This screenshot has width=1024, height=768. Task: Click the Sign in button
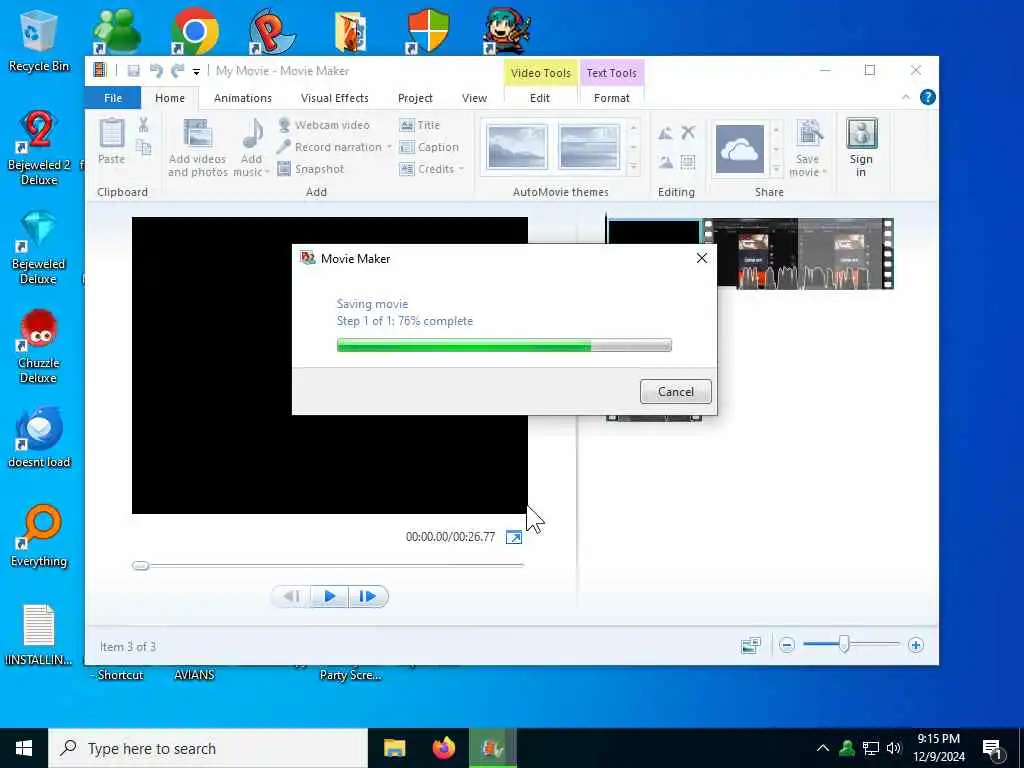click(x=861, y=148)
